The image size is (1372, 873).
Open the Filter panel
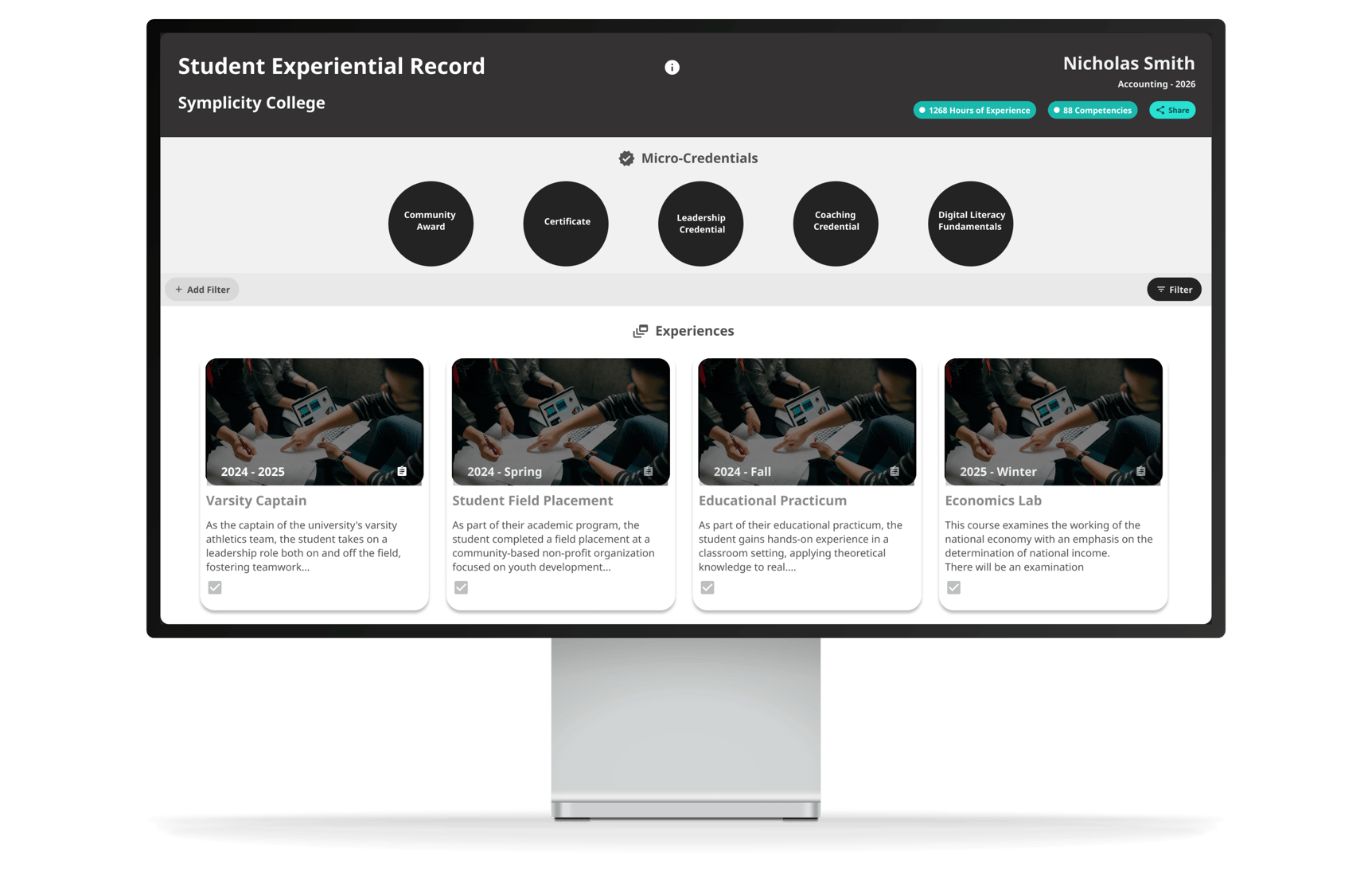[1174, 289]
